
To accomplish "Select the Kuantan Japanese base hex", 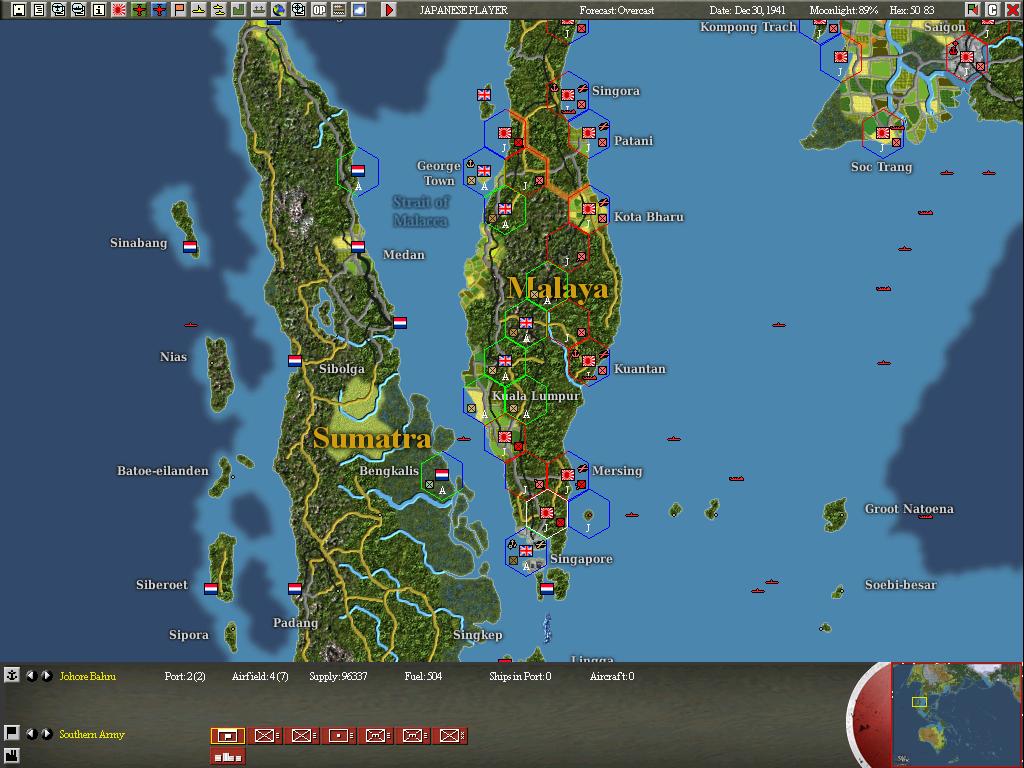I will 589,362.
